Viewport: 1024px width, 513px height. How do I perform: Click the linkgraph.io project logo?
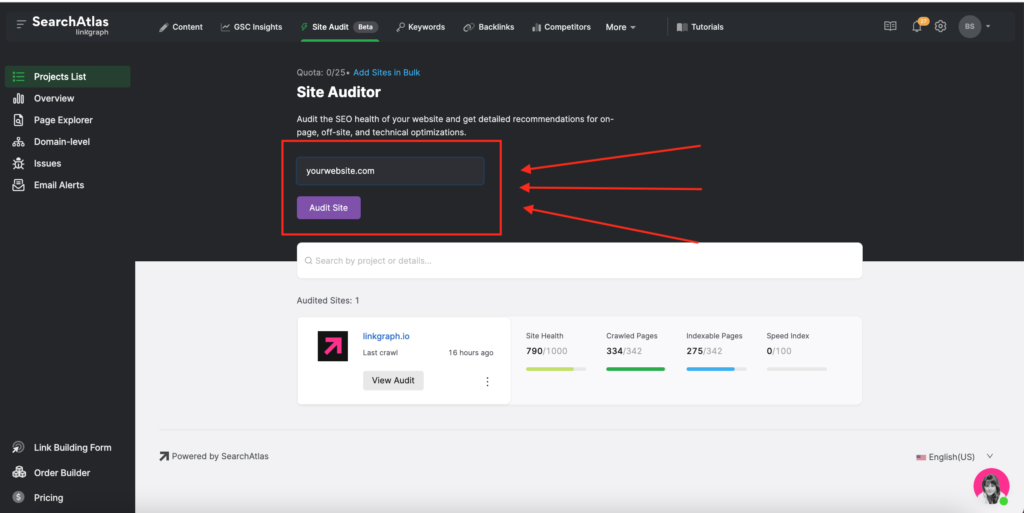(x=332, y=346)
